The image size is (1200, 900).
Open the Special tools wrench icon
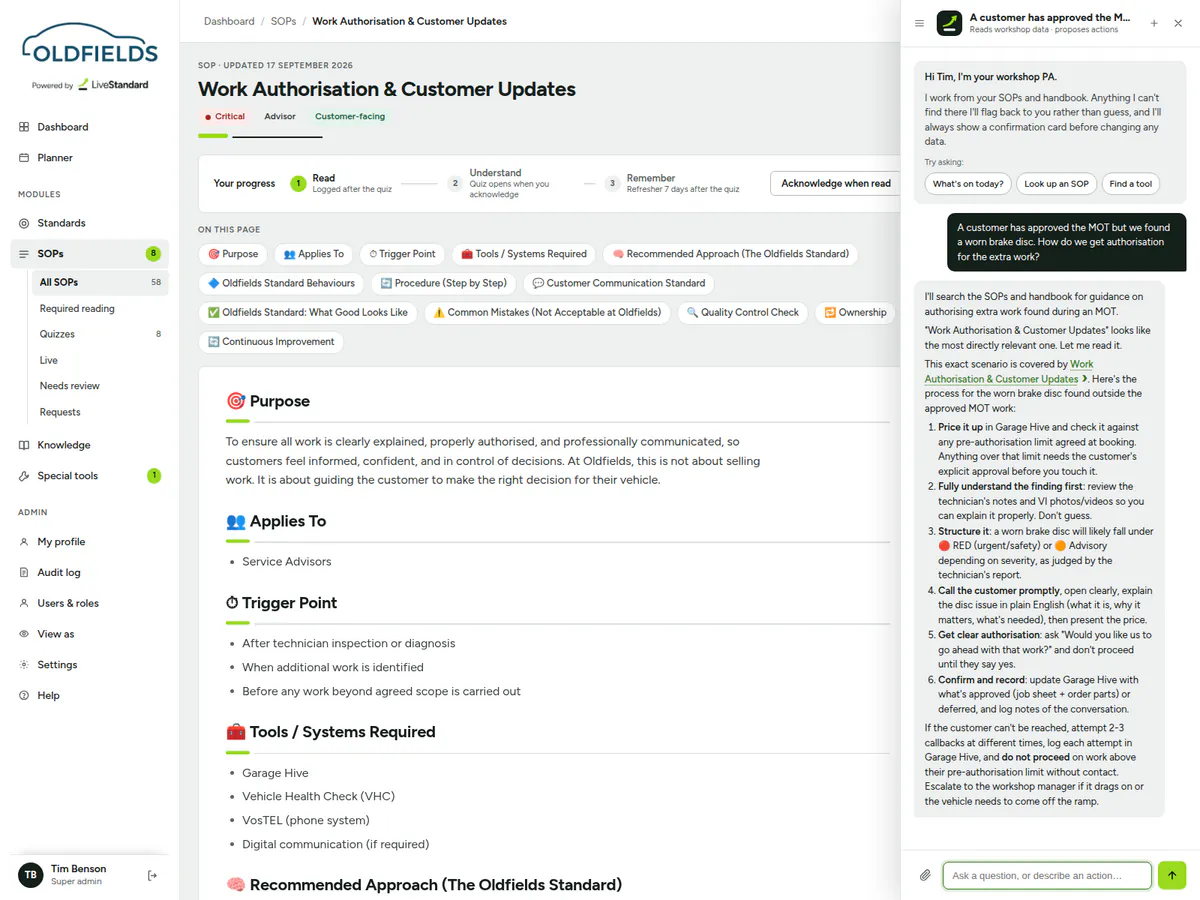tap(24, 476)
